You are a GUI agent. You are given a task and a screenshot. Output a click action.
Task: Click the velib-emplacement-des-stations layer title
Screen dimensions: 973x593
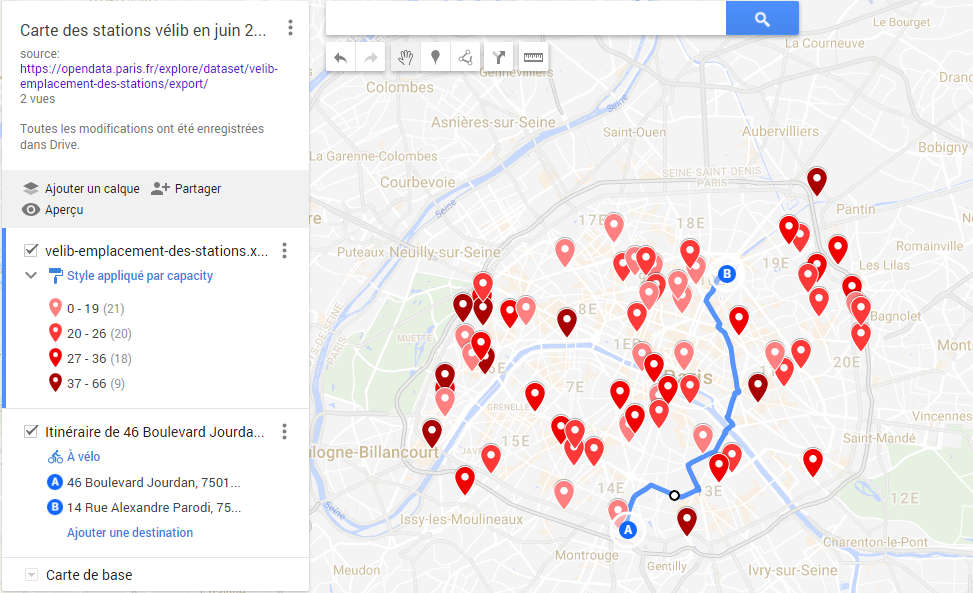156,251
